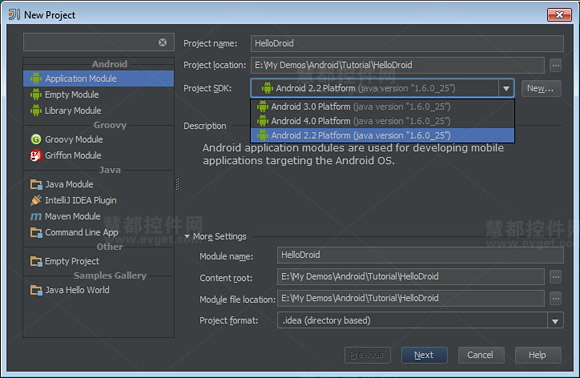Open the Project format dropdown arrow
Viewport: 580px width, 378px height.
coord(555,321)
